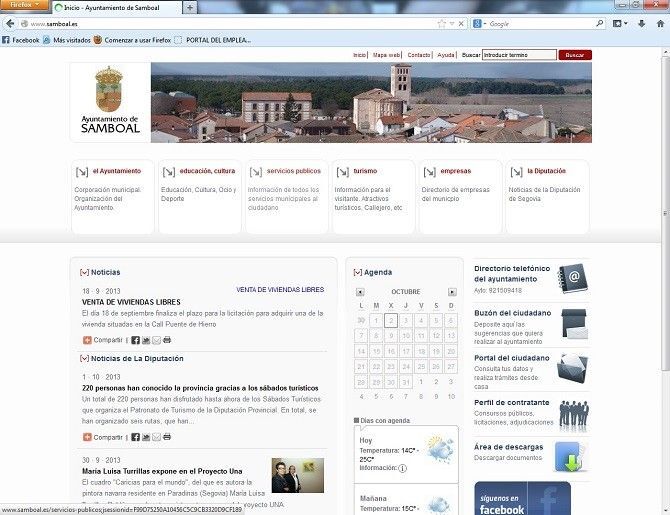
Task: Bookmark this page with the star icon
Action: tap(442, 23)
